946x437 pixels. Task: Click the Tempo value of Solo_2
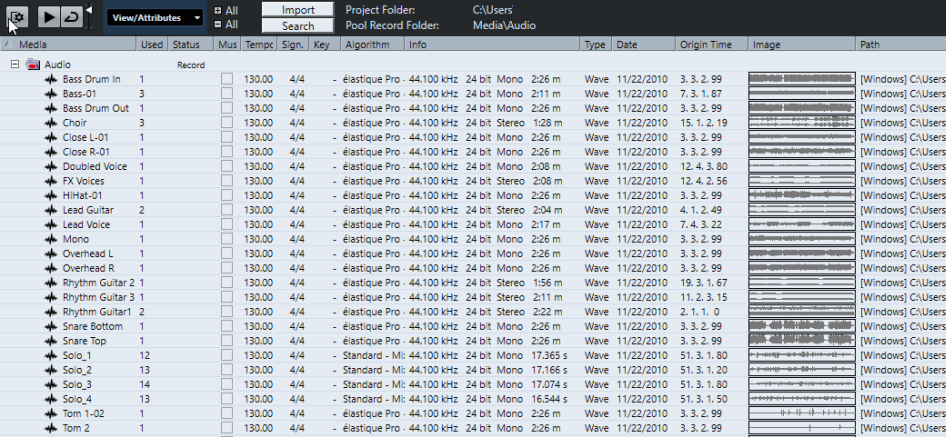258,370
